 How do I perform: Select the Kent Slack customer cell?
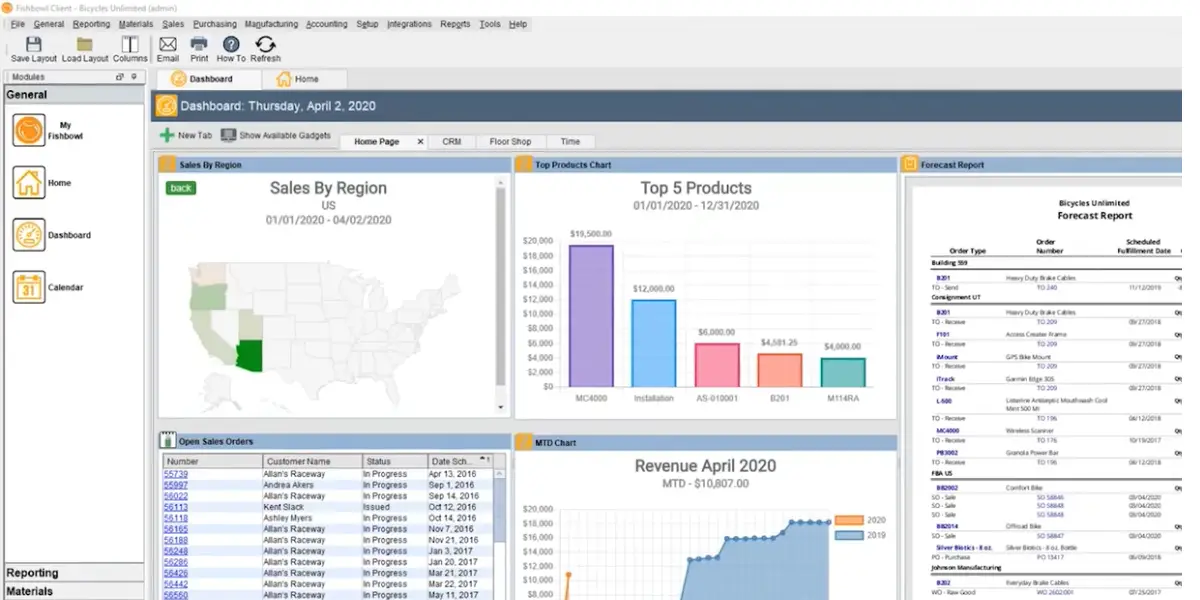311,507
